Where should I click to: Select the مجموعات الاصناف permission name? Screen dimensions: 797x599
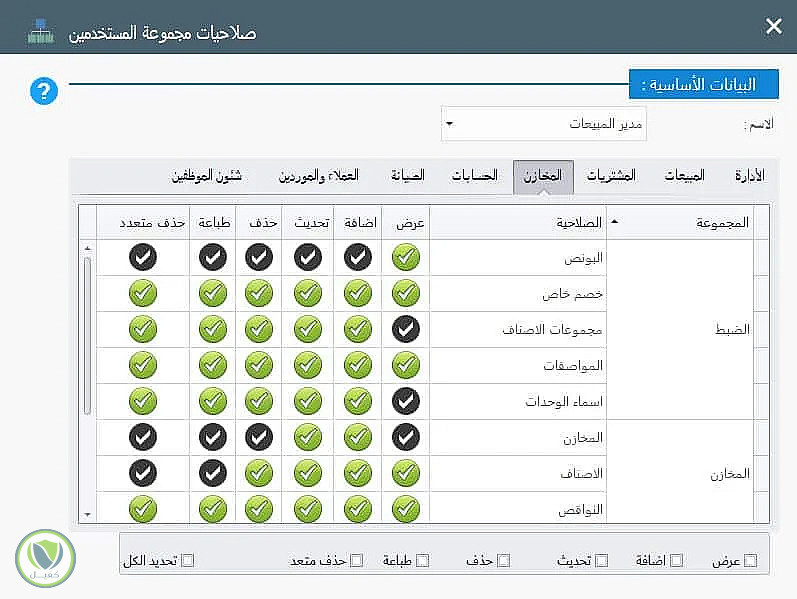552,330
